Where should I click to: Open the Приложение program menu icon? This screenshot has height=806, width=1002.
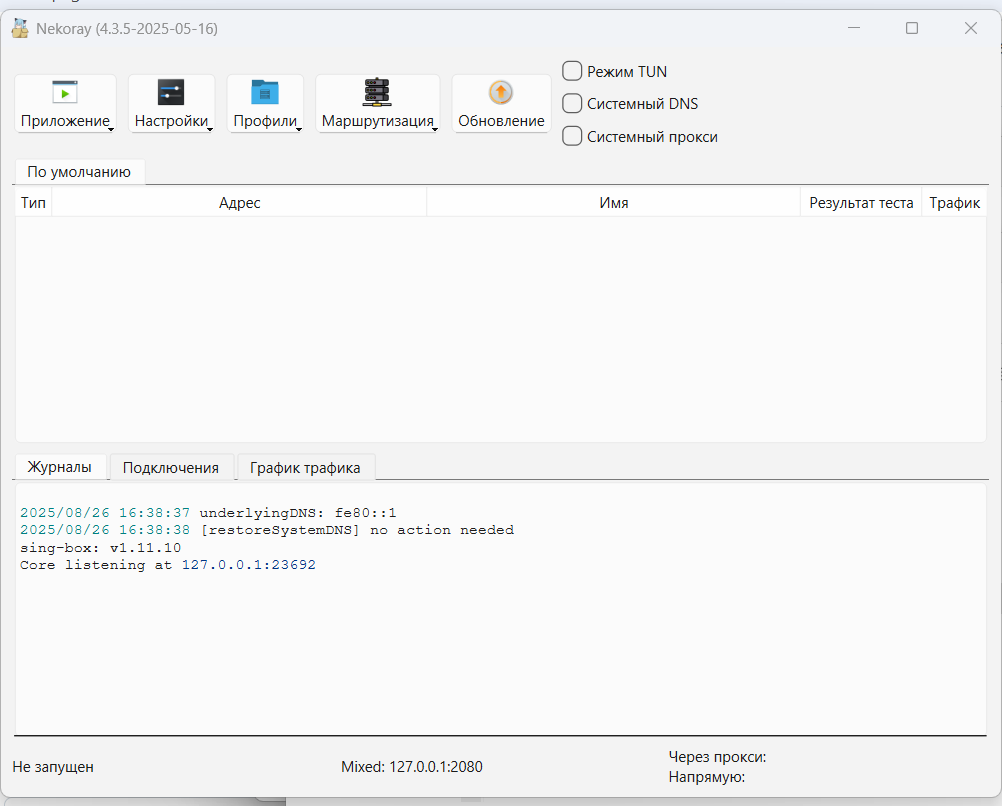[65, 92]
